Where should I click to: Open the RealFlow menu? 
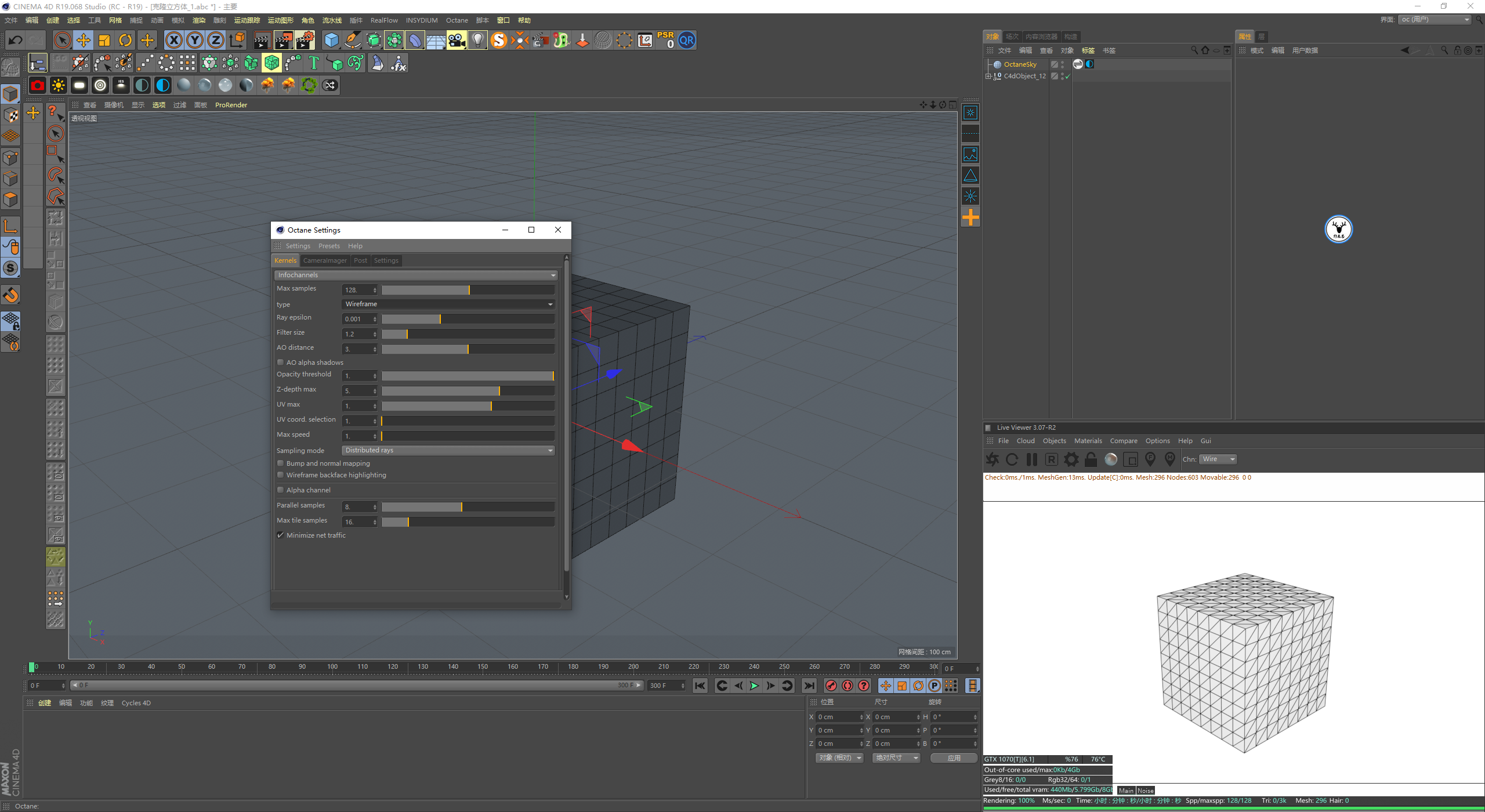pyautogui.click(x=384, y=20)
